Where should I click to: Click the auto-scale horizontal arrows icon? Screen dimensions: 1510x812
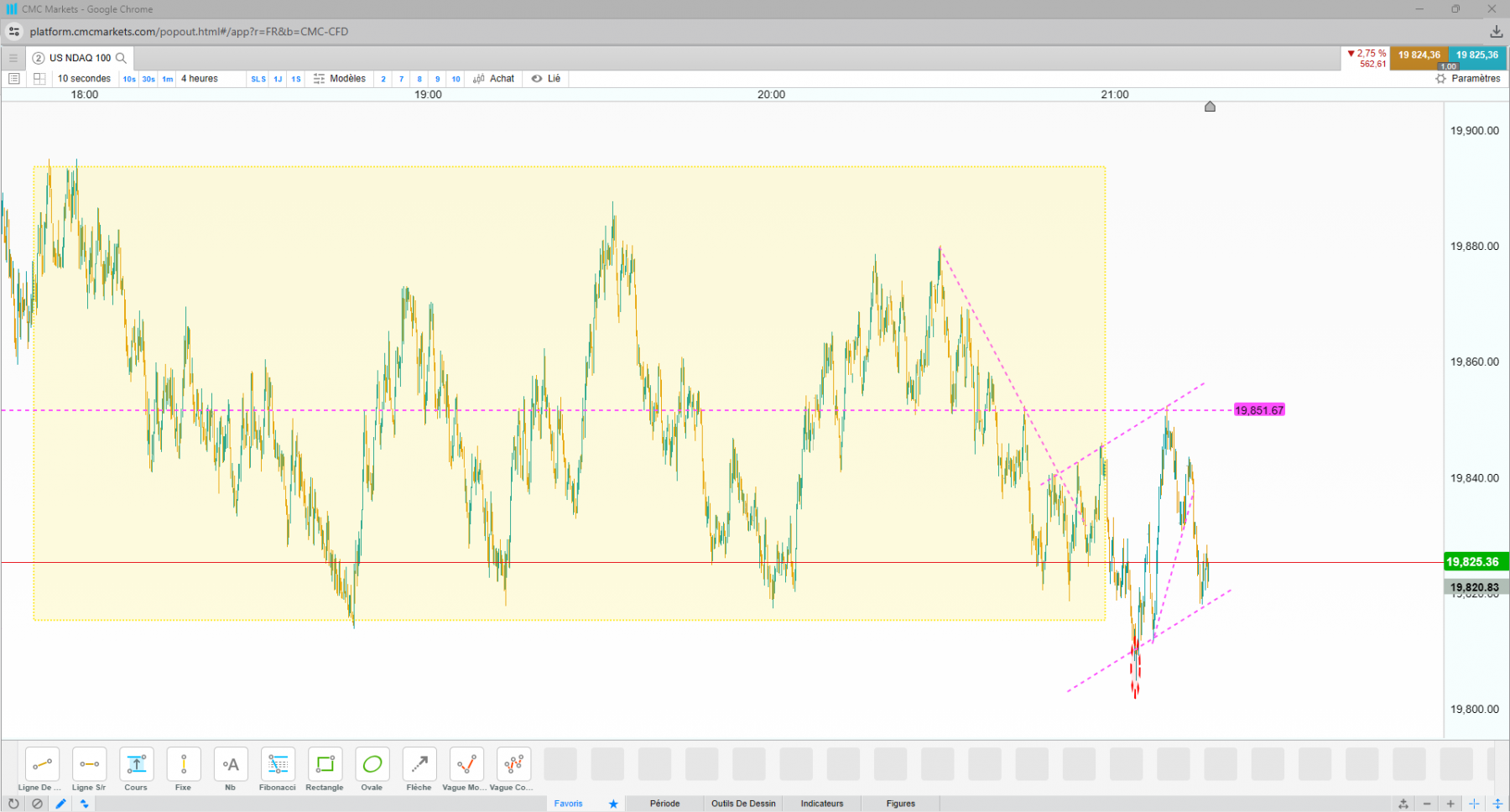point(1403,804)
